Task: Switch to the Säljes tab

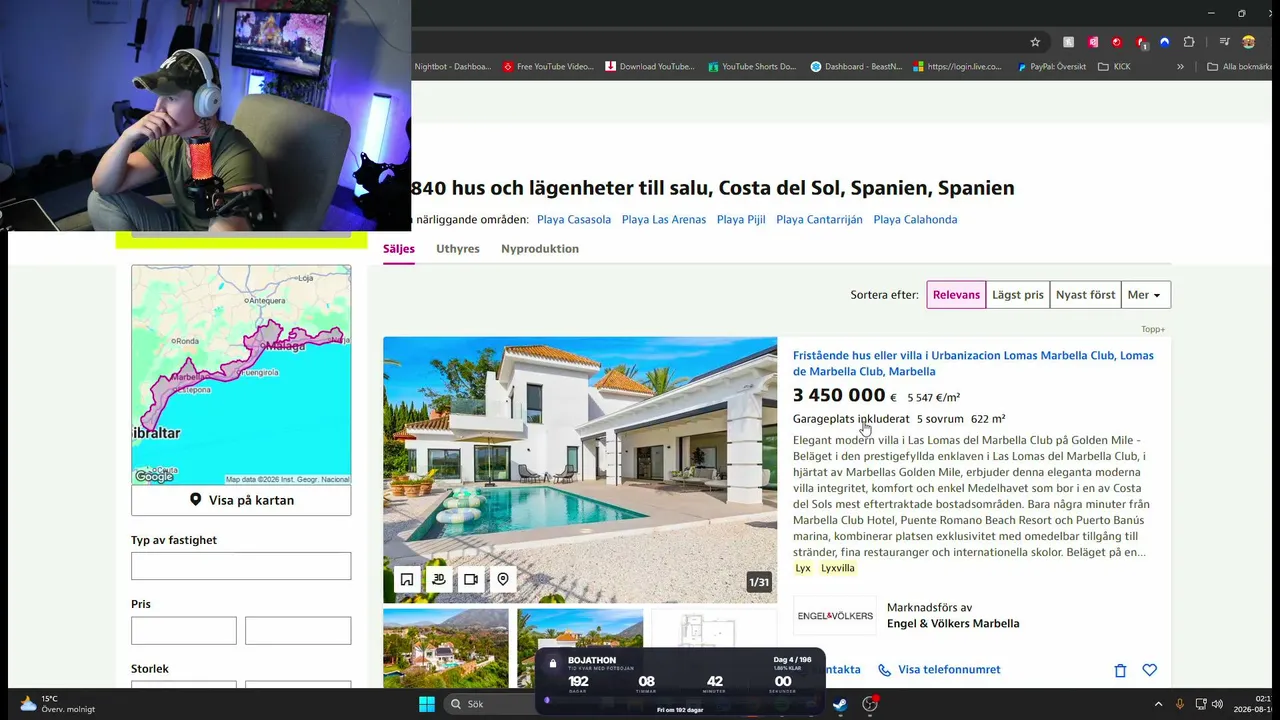Action: pyautogui.click(x=399, y=249)
